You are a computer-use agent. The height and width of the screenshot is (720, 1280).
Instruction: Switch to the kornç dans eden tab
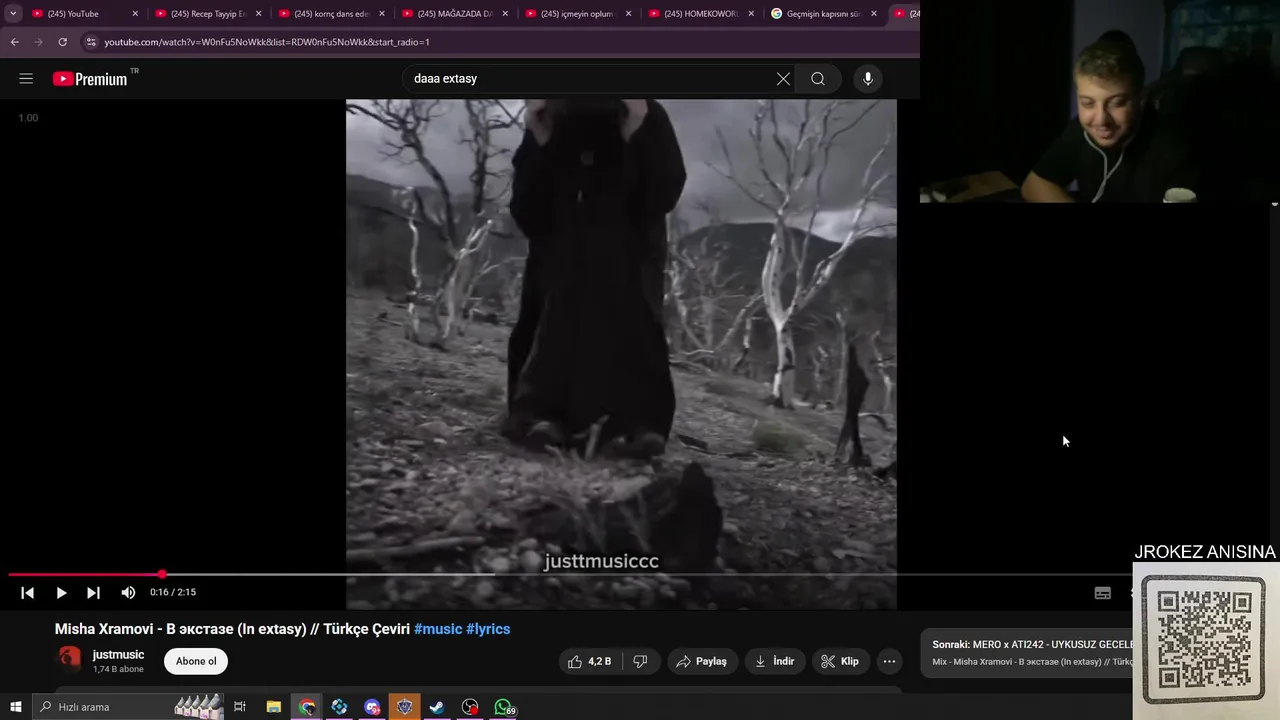tap(330, 14)
